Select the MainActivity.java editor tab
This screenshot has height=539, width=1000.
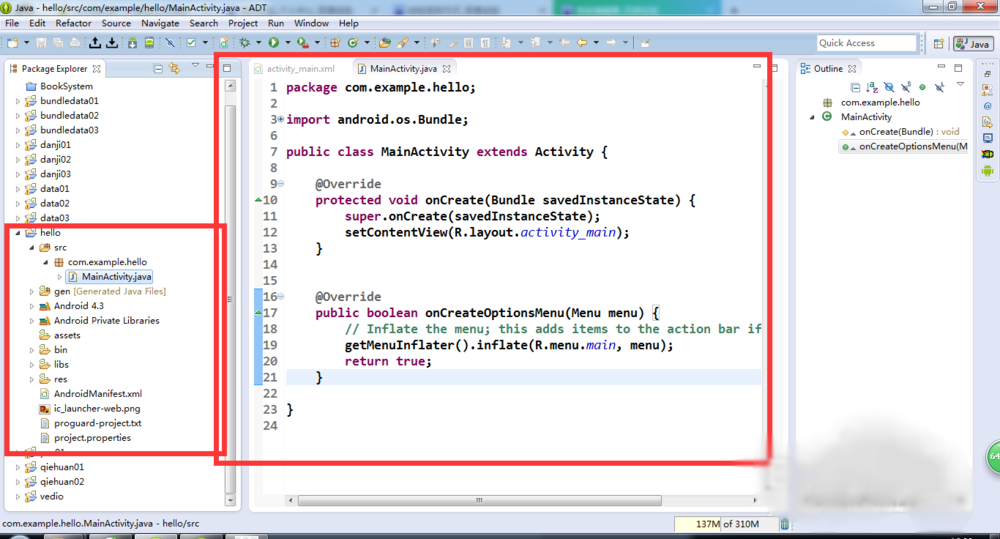403,68
